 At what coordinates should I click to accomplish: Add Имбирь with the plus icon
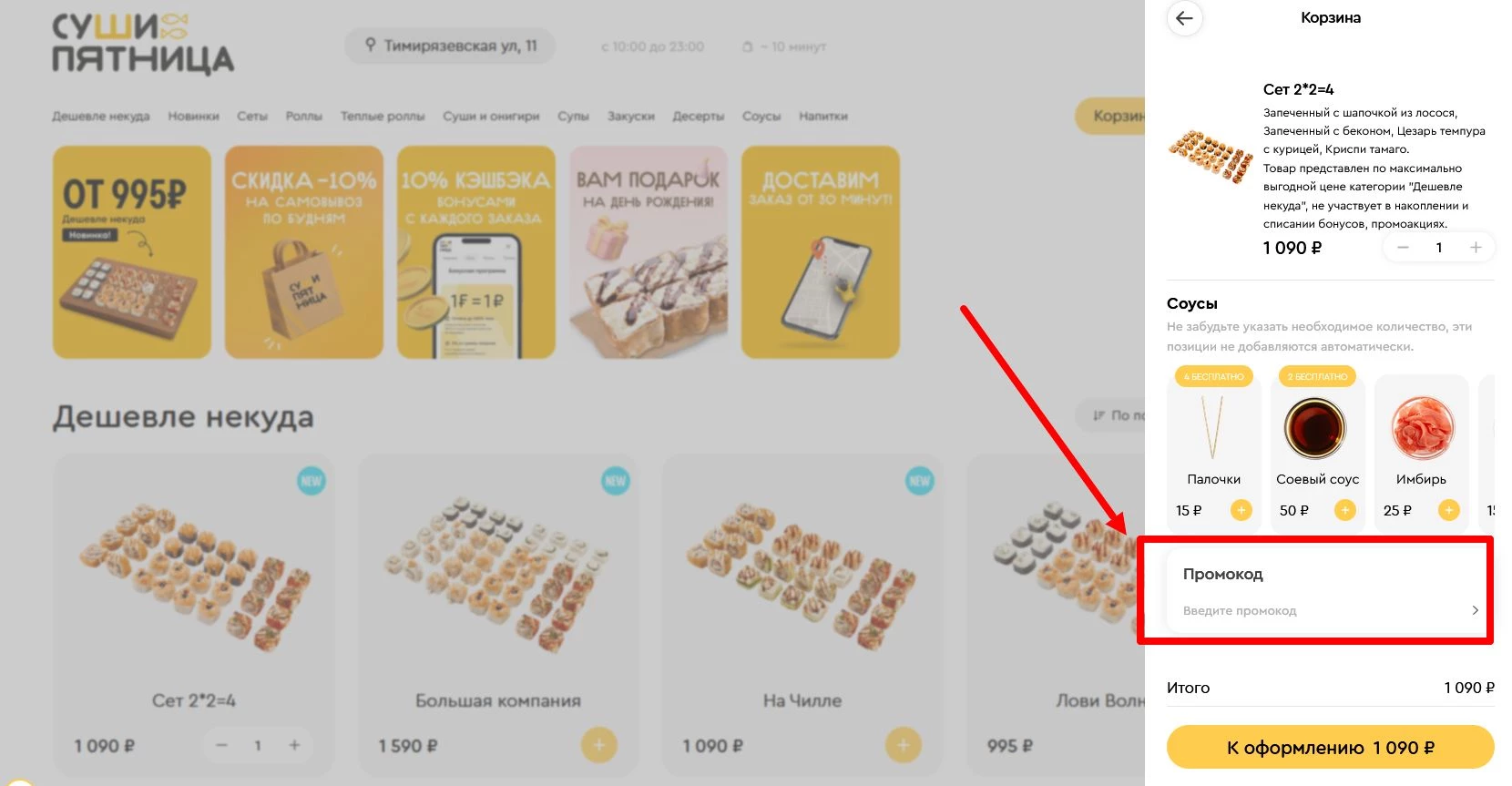point(1448,510)
